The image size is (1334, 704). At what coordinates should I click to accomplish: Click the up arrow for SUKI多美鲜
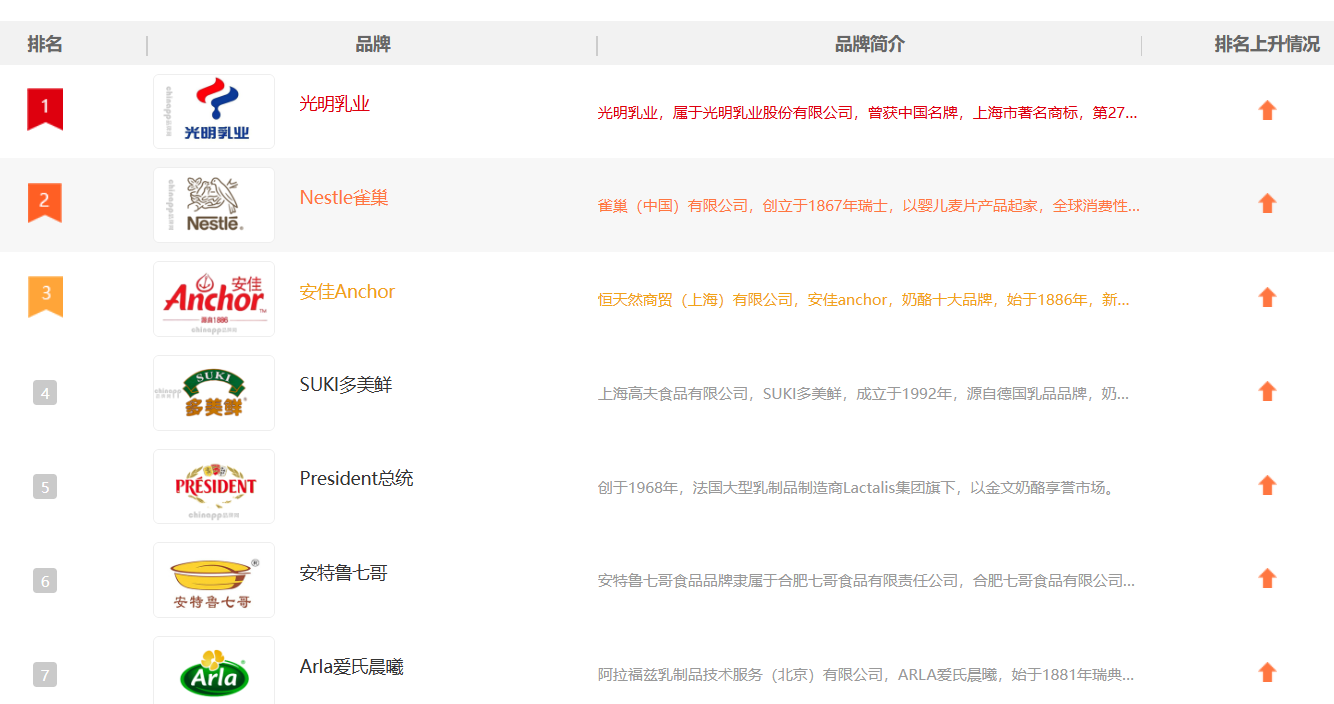1267,391
